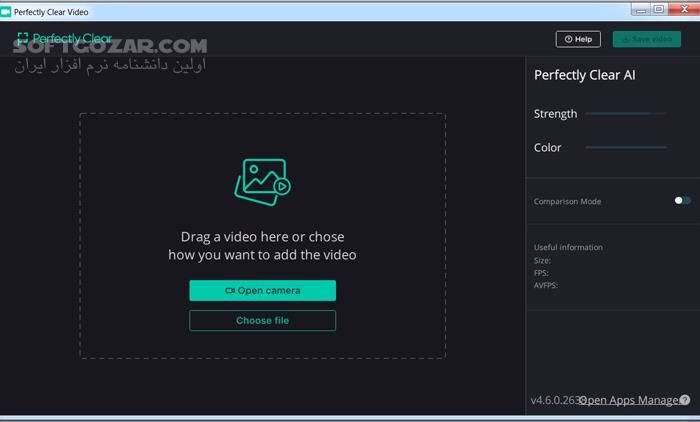This screenshot has width=700, height=422.
Task: Open the Help button
Action: (x=578, y=39)
